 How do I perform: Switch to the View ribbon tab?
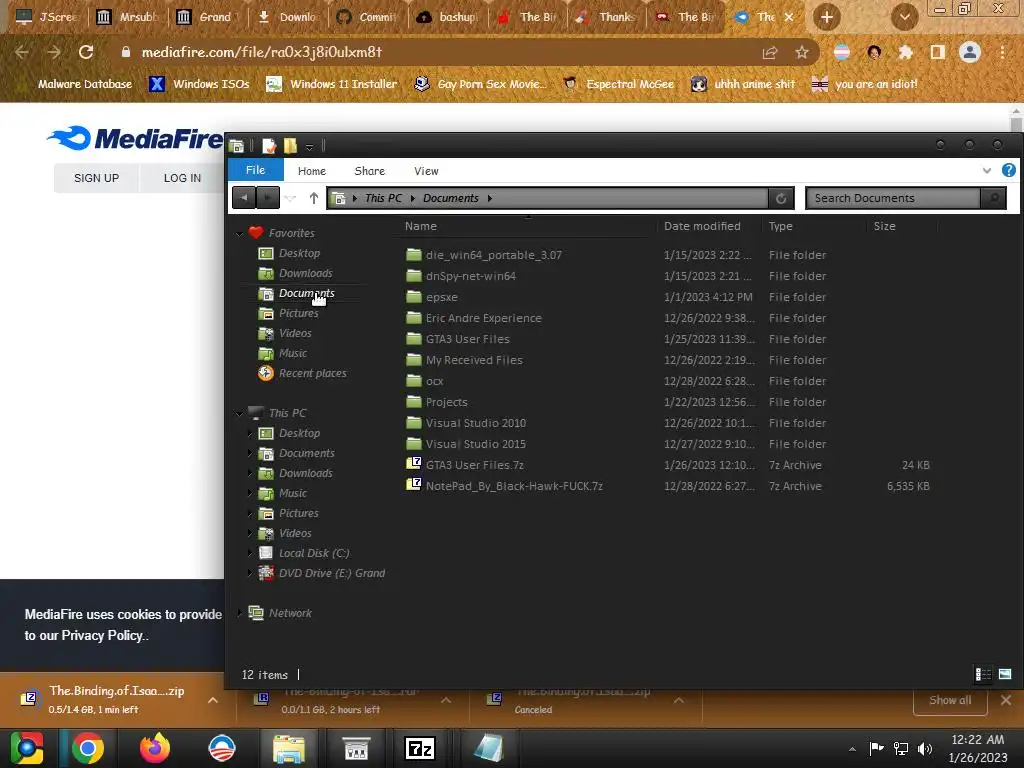pyautogui.click(x=426, y=170)
